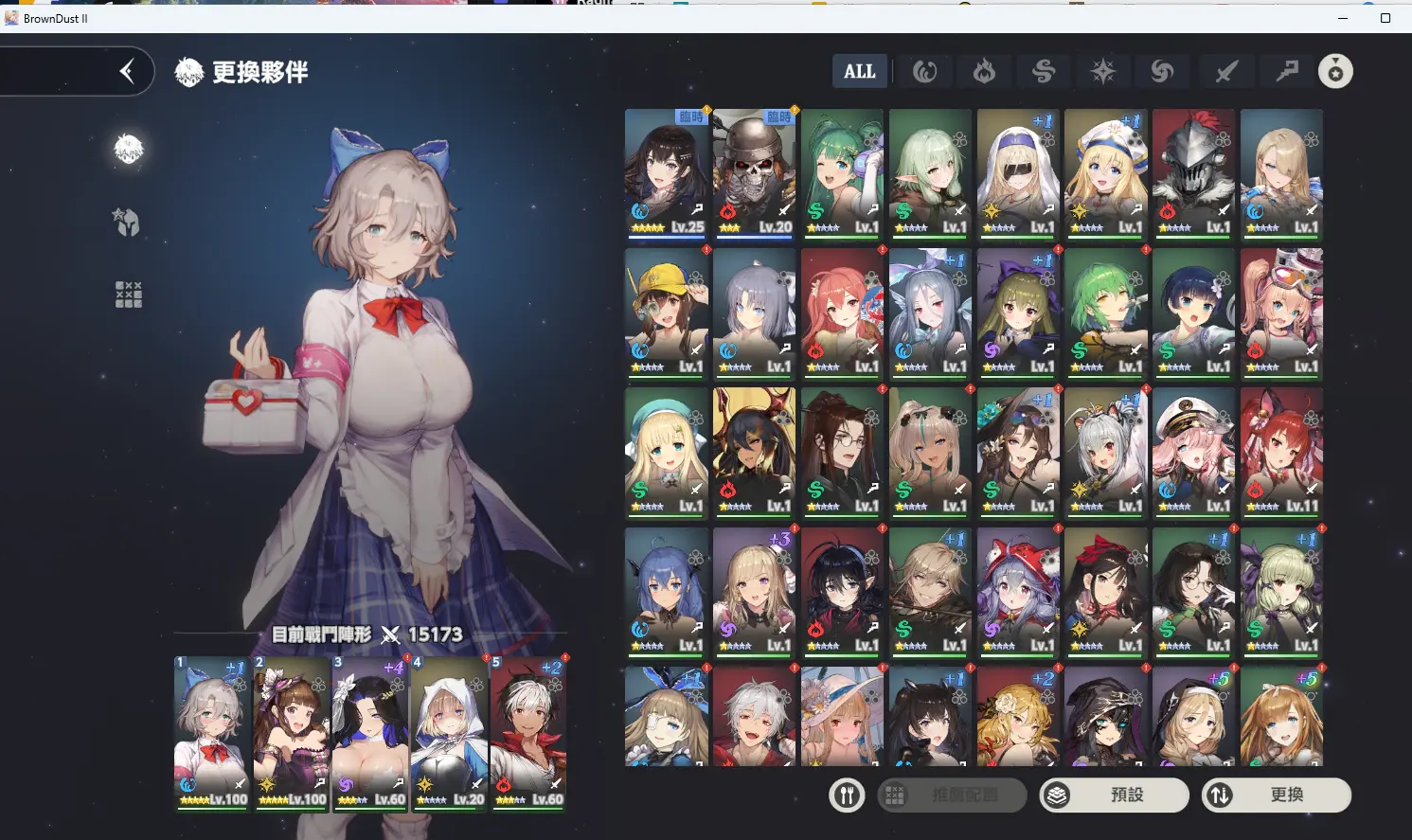
Task: Select formation slot 4 Lv.20 white-hooded card
Action: pyautogui.click(x=449, y=733)
